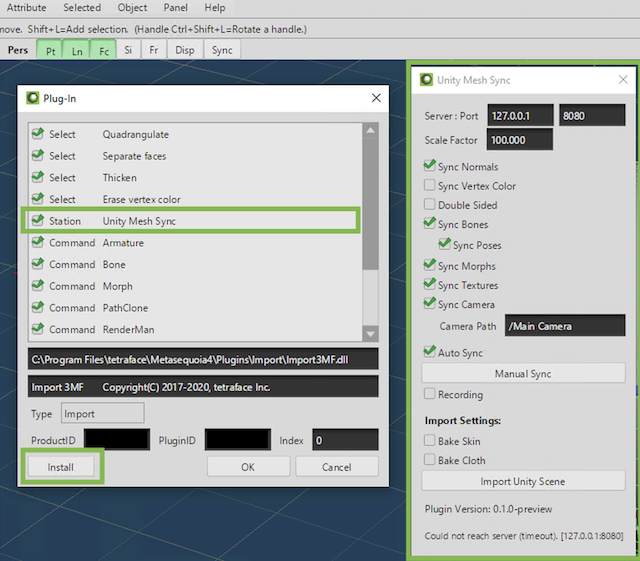Enable the Sync Vertex Color checkbox
The height and width of the screenshot is (561, 640).
(x=430, y=186)
